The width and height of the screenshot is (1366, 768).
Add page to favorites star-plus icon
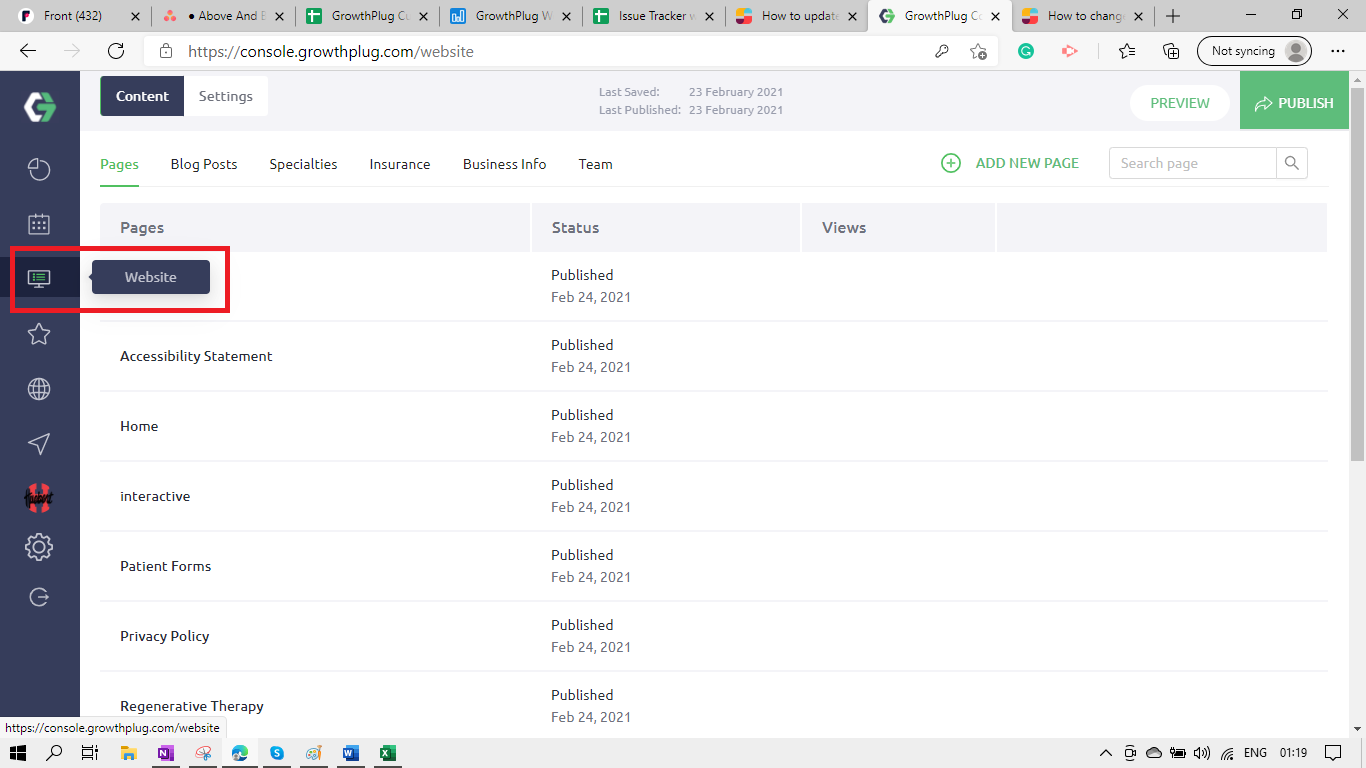pos(978,51)
